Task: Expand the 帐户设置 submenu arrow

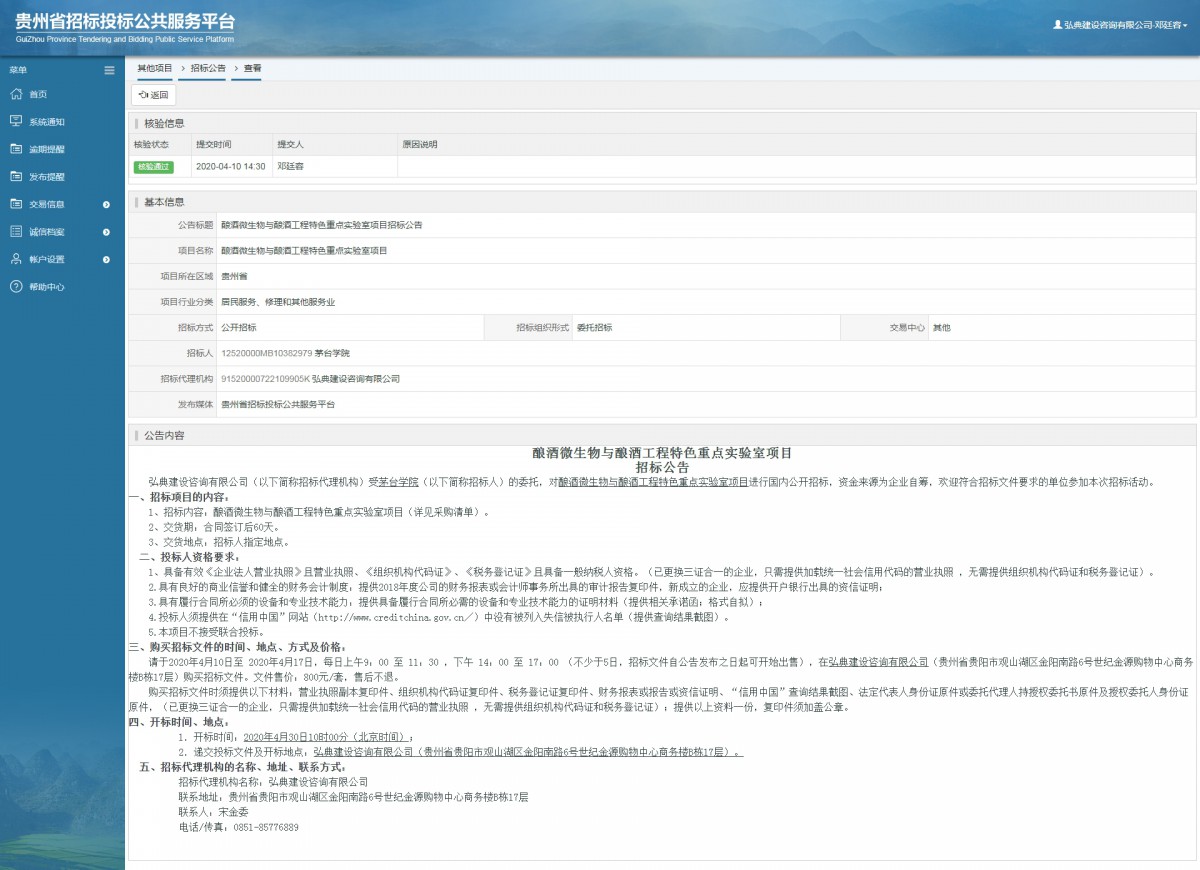Action: coord(106,259)
